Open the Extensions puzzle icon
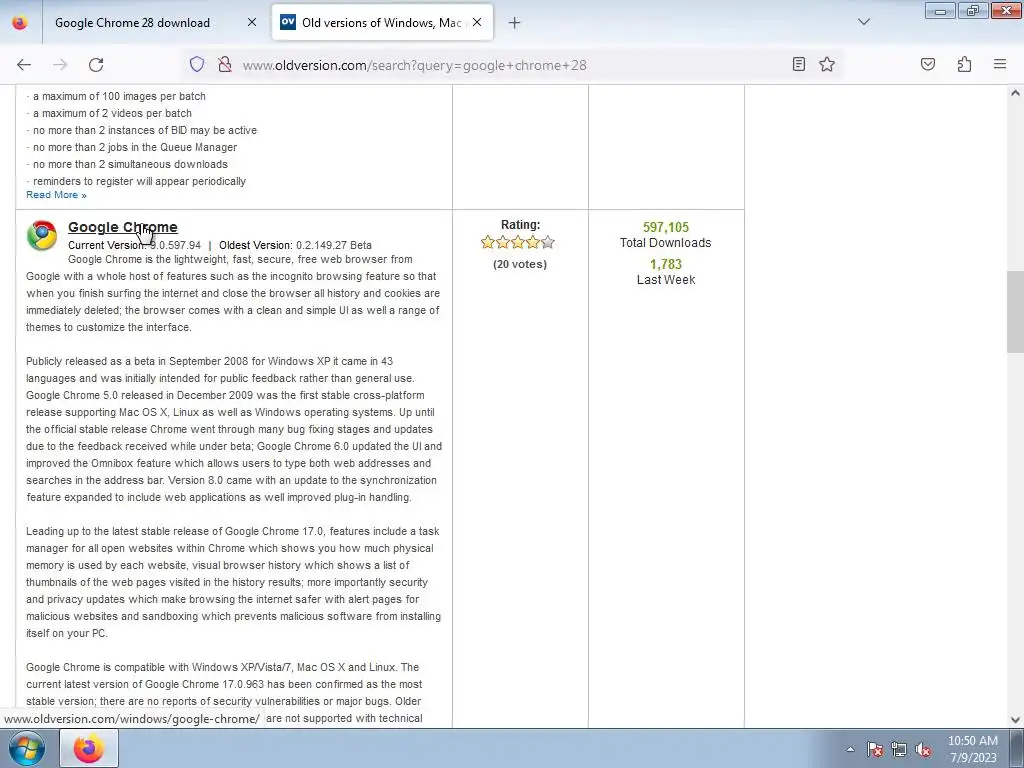Screen dimensions: 1024x768 tap(964, 64)
